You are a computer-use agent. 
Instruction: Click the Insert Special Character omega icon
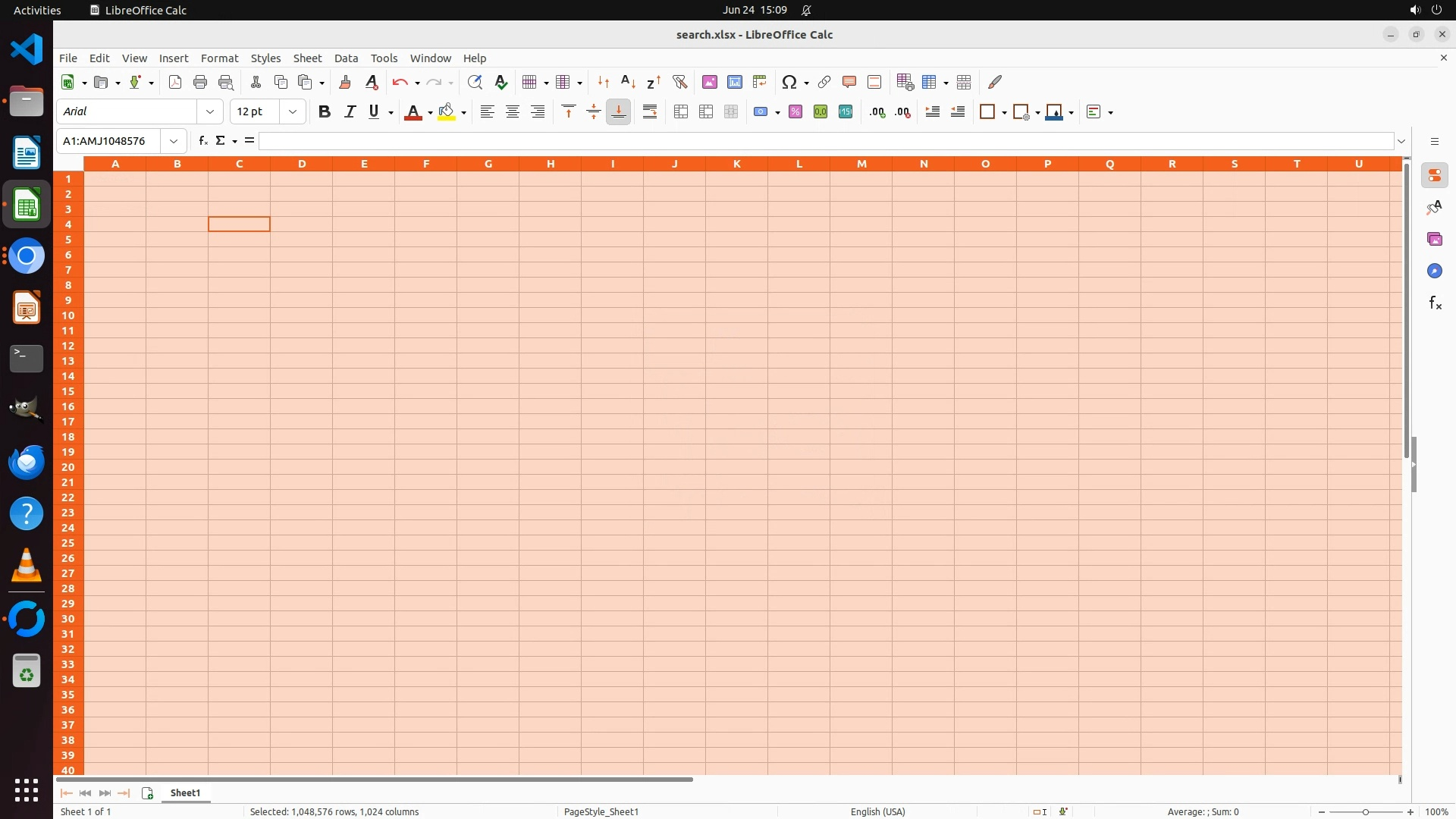(x=789, y=82)
